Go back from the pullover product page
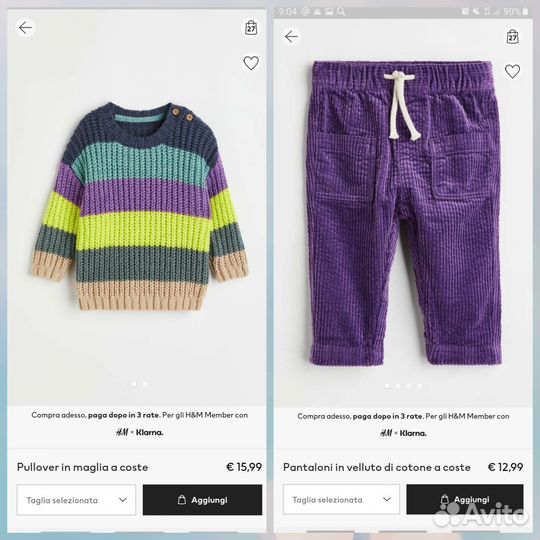 click(25, 28)
